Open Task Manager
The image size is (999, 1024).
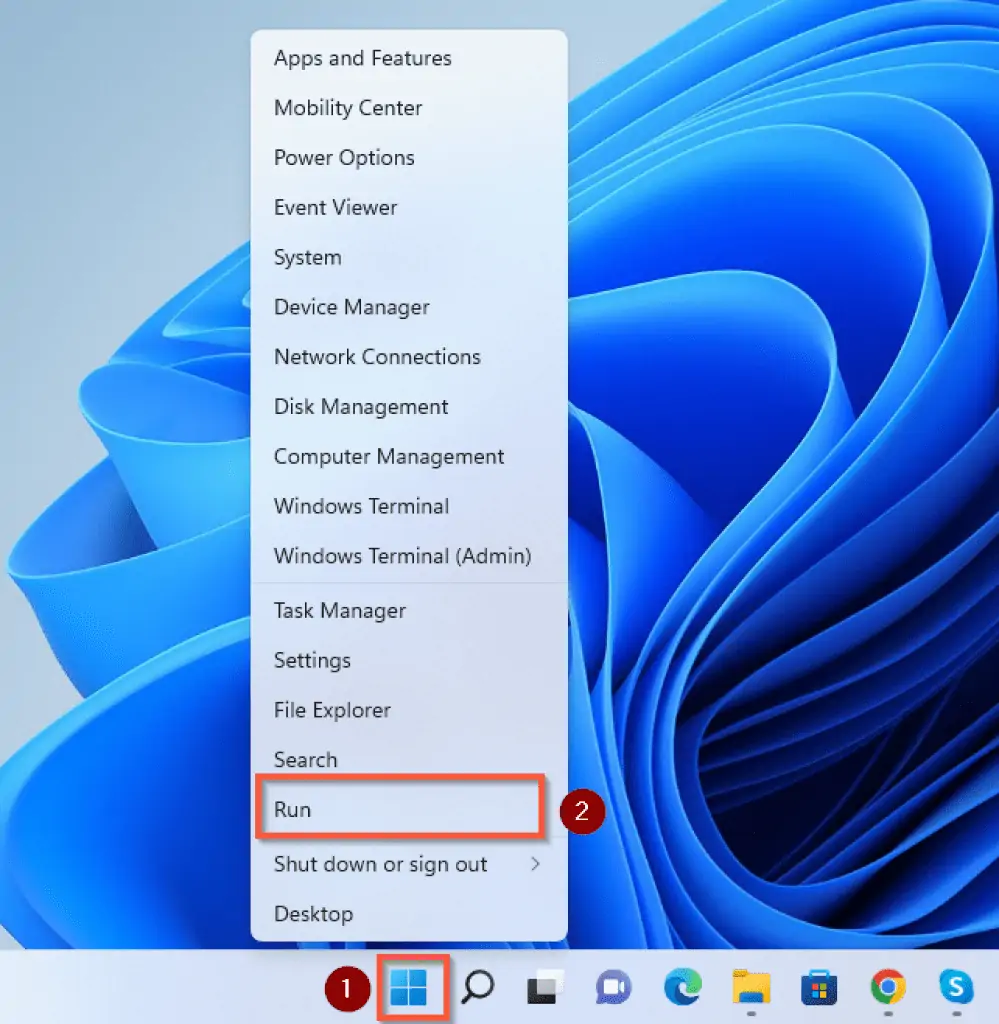coord(409,611)
